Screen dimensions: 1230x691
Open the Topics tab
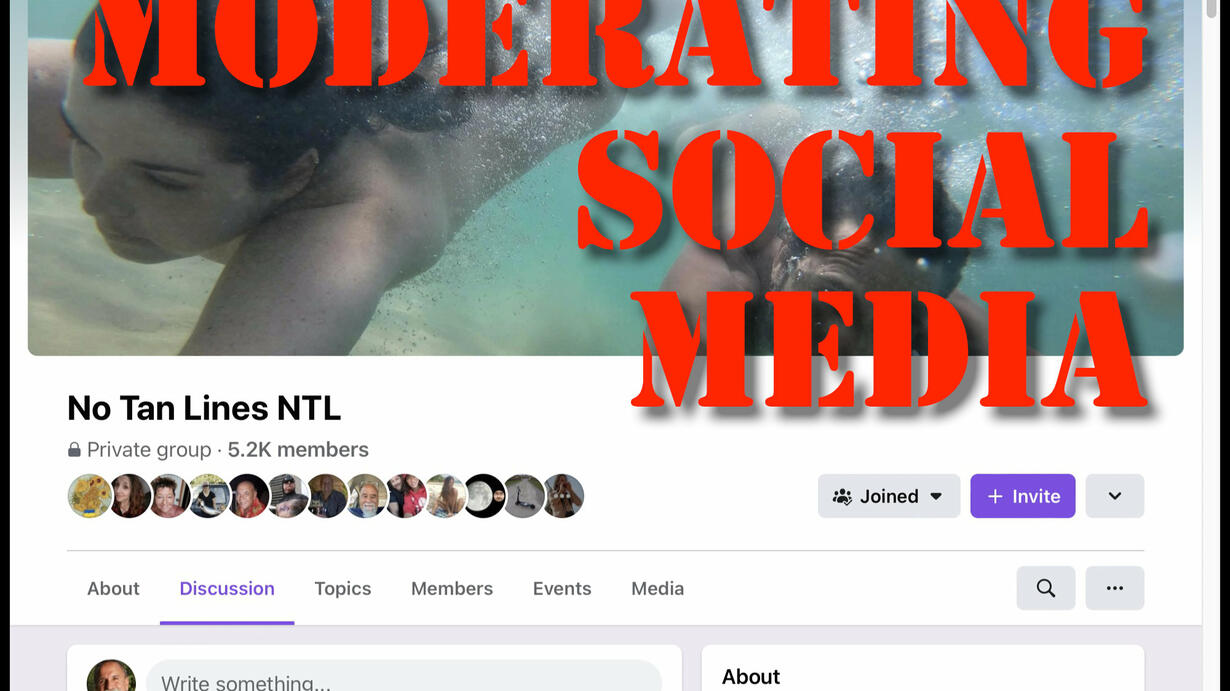tap(343, 589)
